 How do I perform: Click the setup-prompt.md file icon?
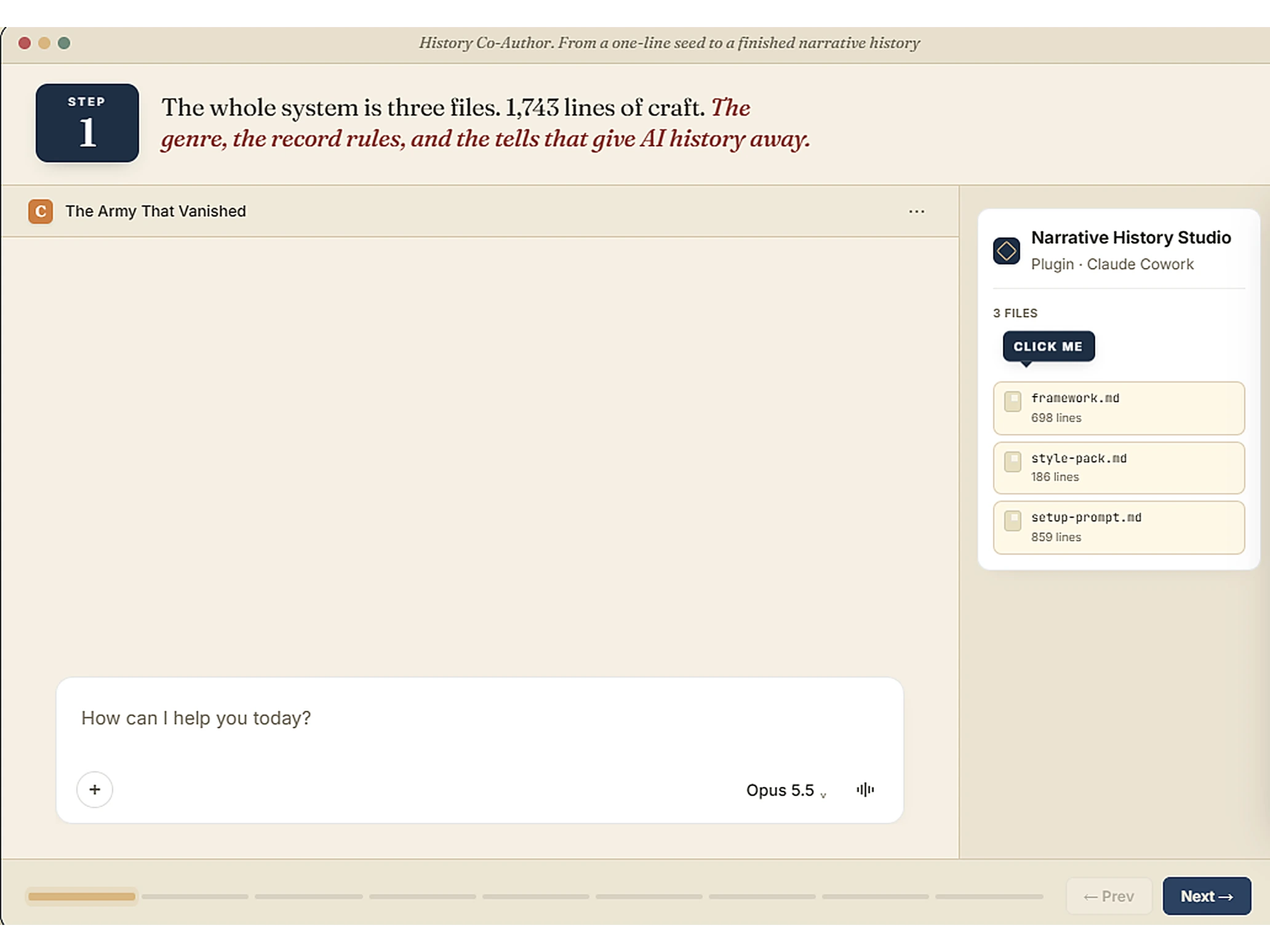pos(1012,520)
